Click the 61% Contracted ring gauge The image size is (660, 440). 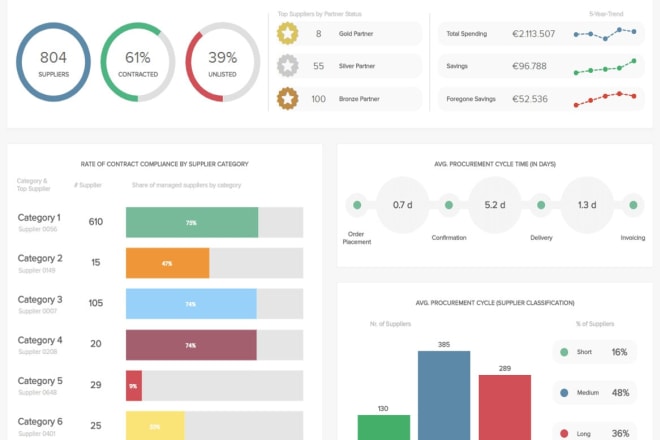coord(138,62)
